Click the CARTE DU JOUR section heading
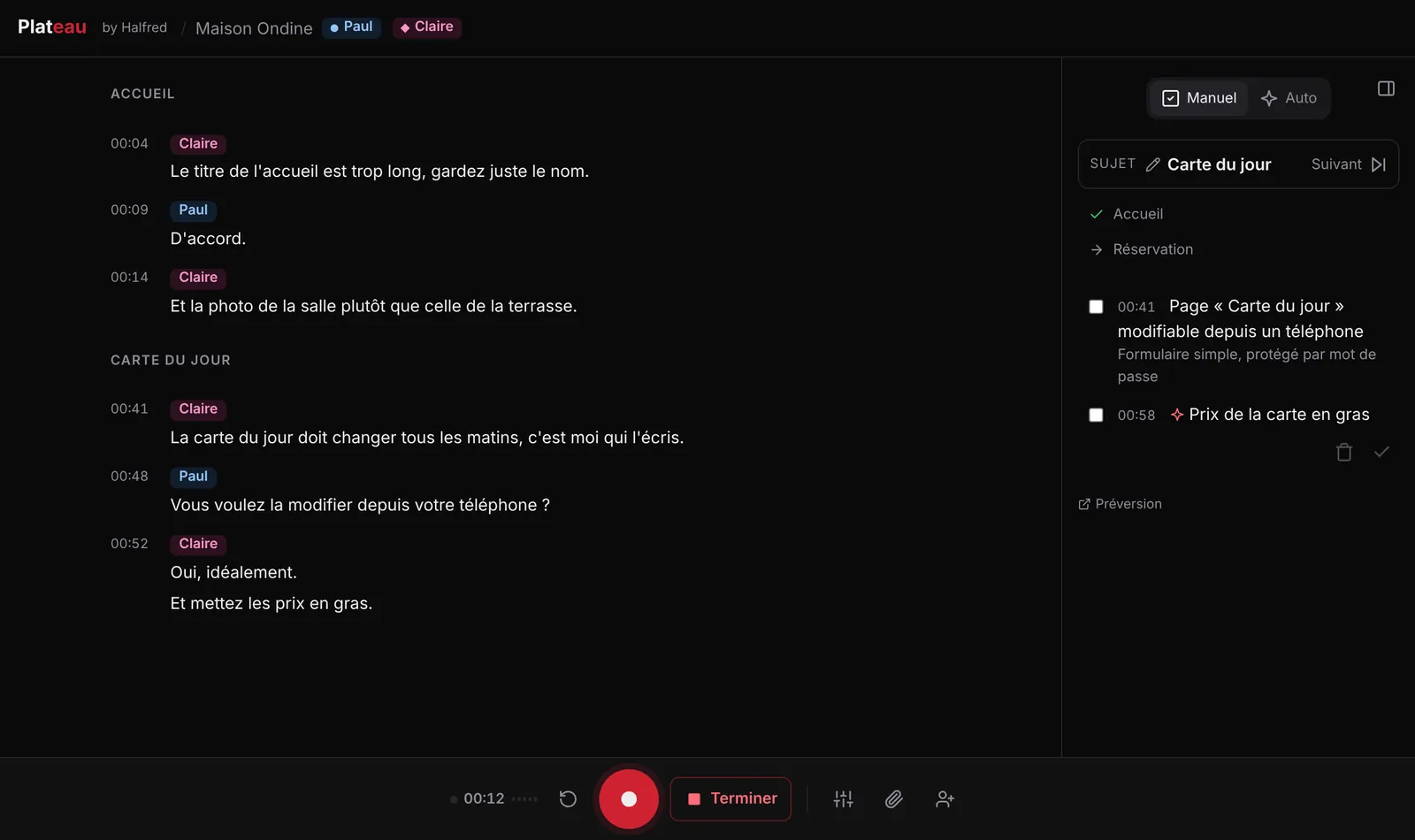 [171, 360]
